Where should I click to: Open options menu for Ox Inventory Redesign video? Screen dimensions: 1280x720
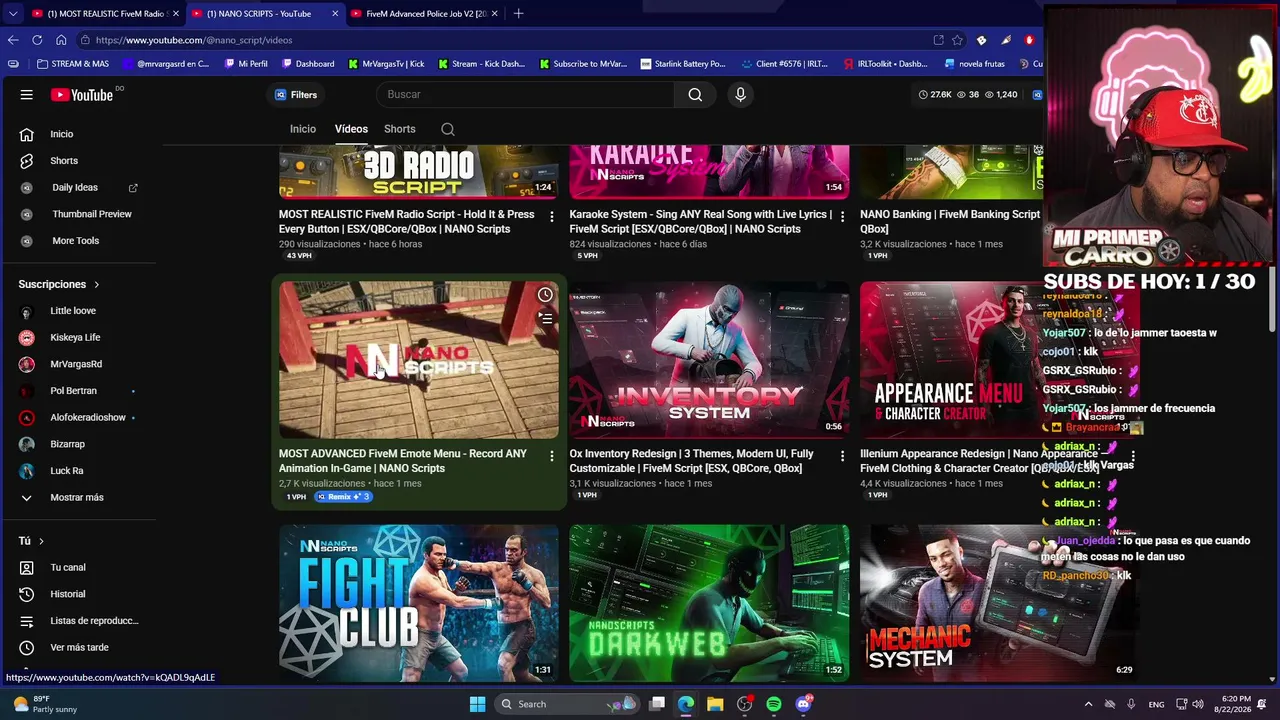pyautogui.click(x=842, y=456)
